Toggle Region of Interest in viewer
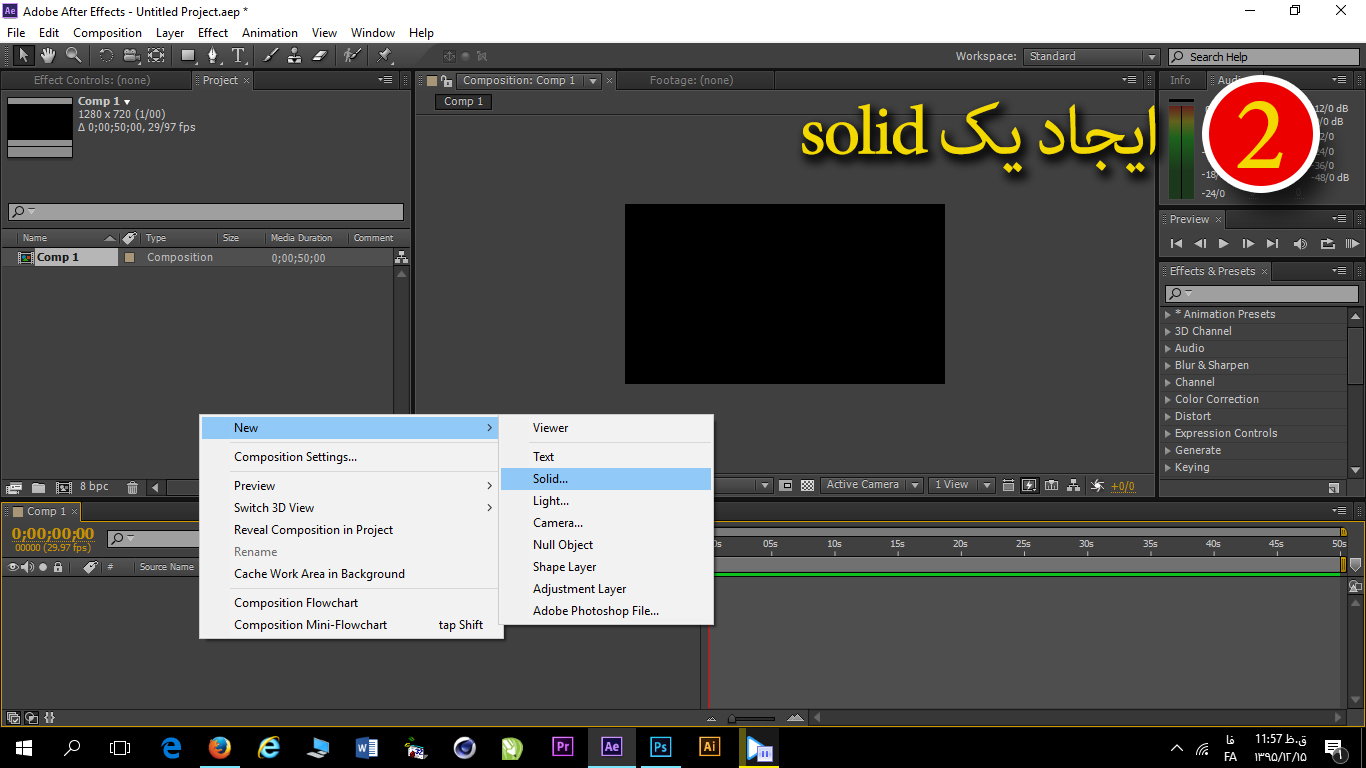The image size is (1366, 768). coord(786,485)
